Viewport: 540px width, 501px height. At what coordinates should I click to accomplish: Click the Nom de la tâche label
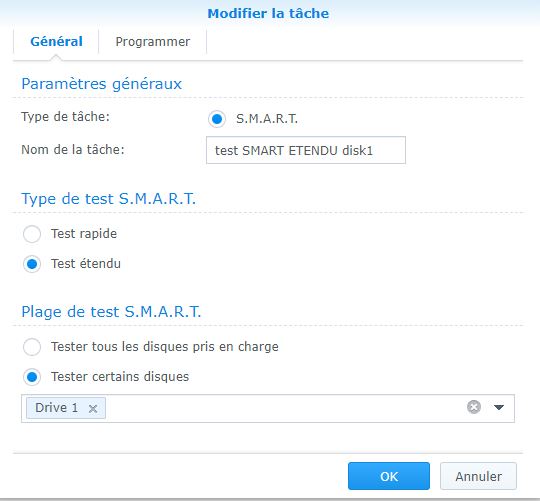(x=73, y=150)
